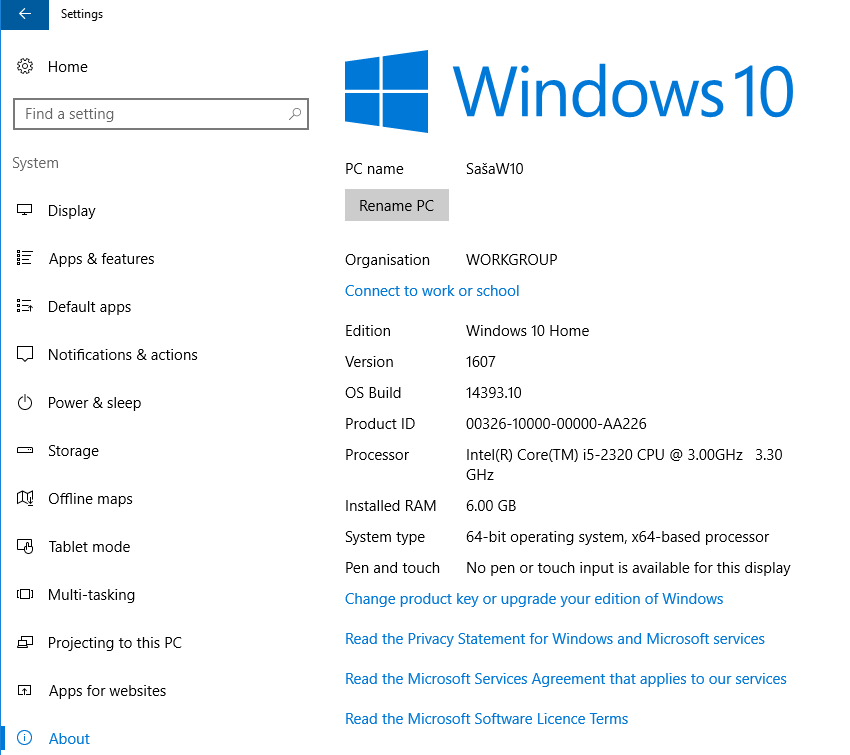The width and height of the screenshot is (850, 755).
Task: Click Product ID 00326-10000-00000-AA226
Action: (556, 424)
